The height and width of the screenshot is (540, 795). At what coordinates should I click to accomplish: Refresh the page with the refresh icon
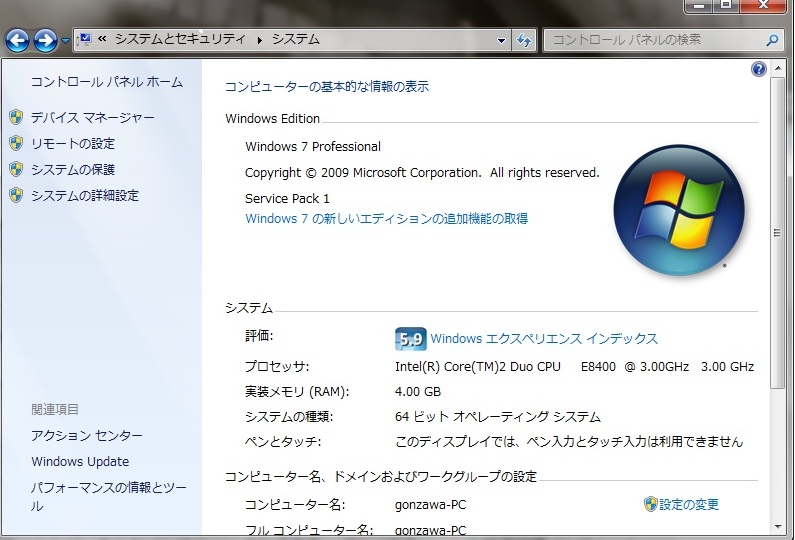[x=524, y=40]
